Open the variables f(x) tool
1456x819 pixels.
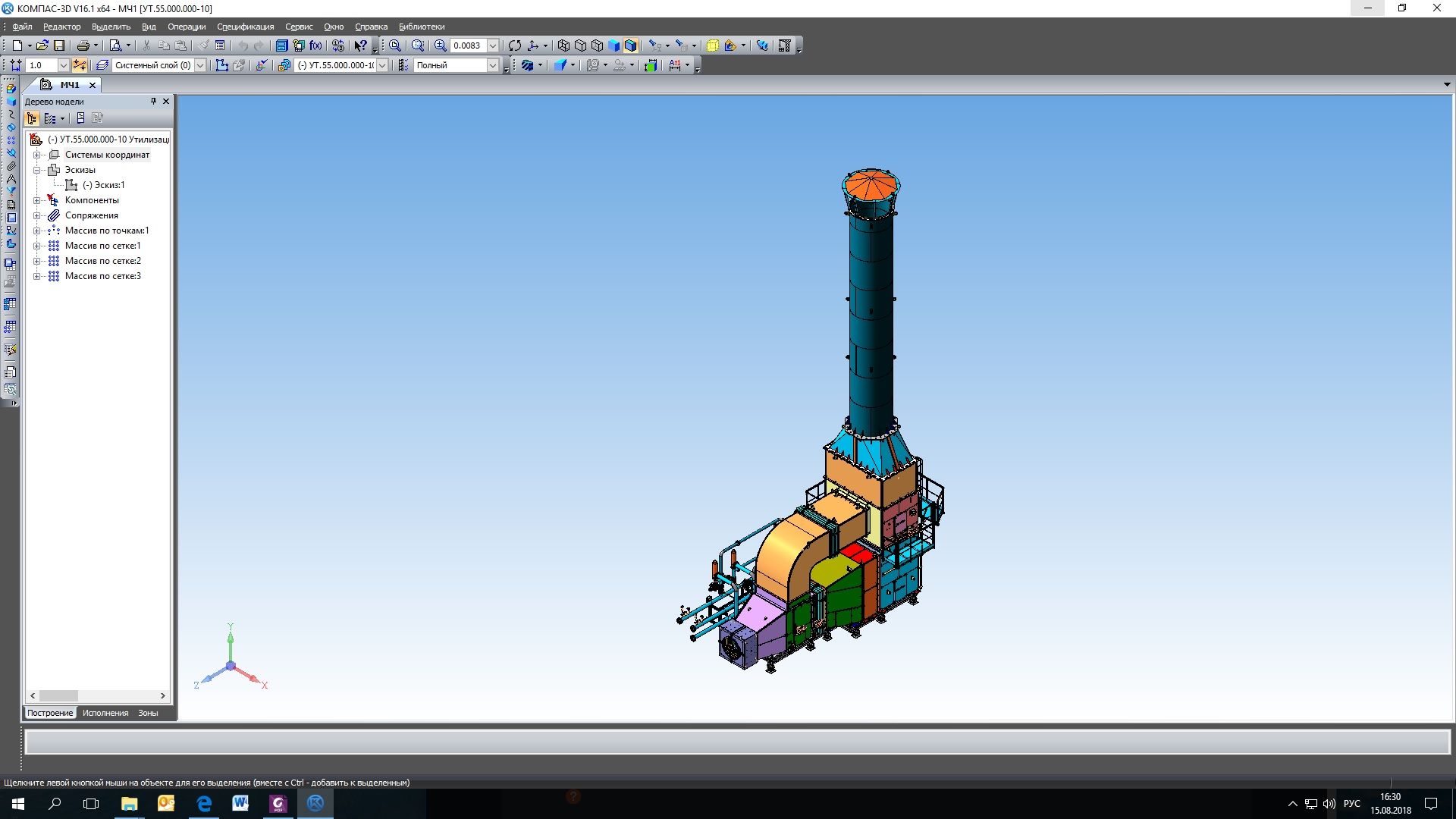[x=315, y=45]
